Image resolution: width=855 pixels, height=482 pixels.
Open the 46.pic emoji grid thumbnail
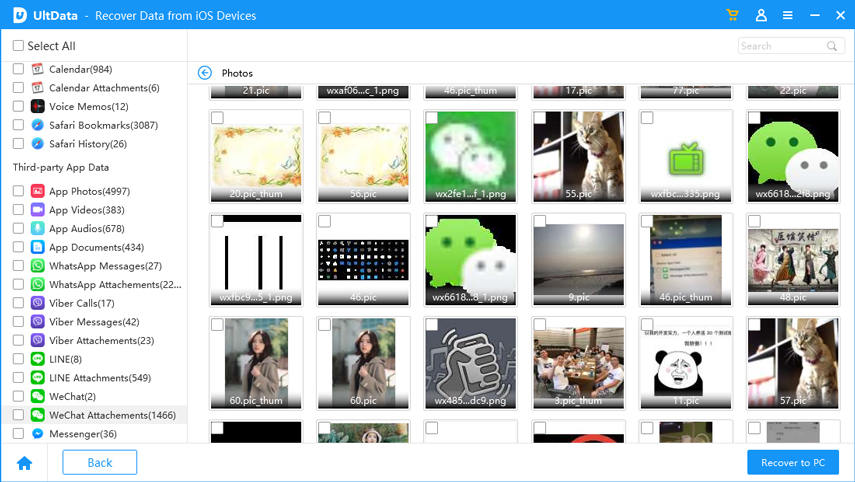click(363, 260)
